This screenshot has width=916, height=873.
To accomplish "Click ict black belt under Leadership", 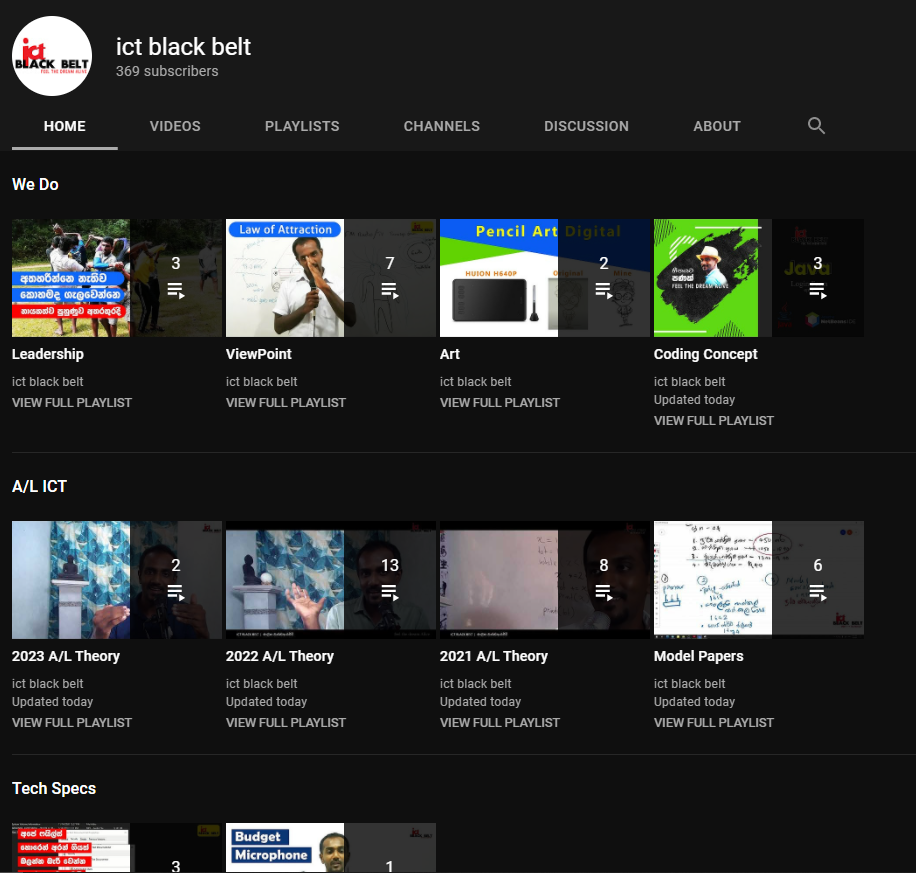I will (x=48, y=382).
